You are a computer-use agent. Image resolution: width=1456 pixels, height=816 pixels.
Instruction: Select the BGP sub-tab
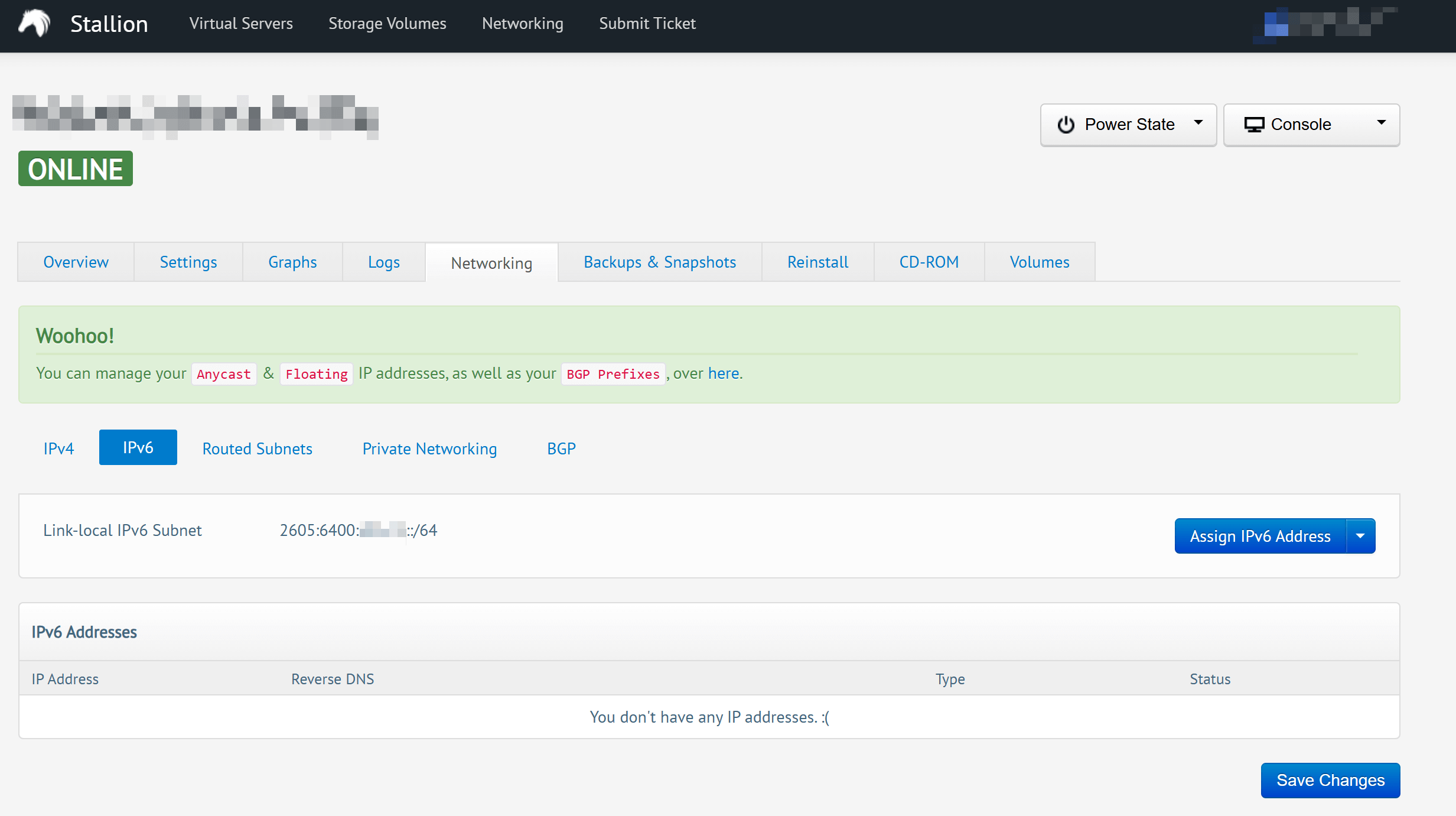tap(561, 448)
